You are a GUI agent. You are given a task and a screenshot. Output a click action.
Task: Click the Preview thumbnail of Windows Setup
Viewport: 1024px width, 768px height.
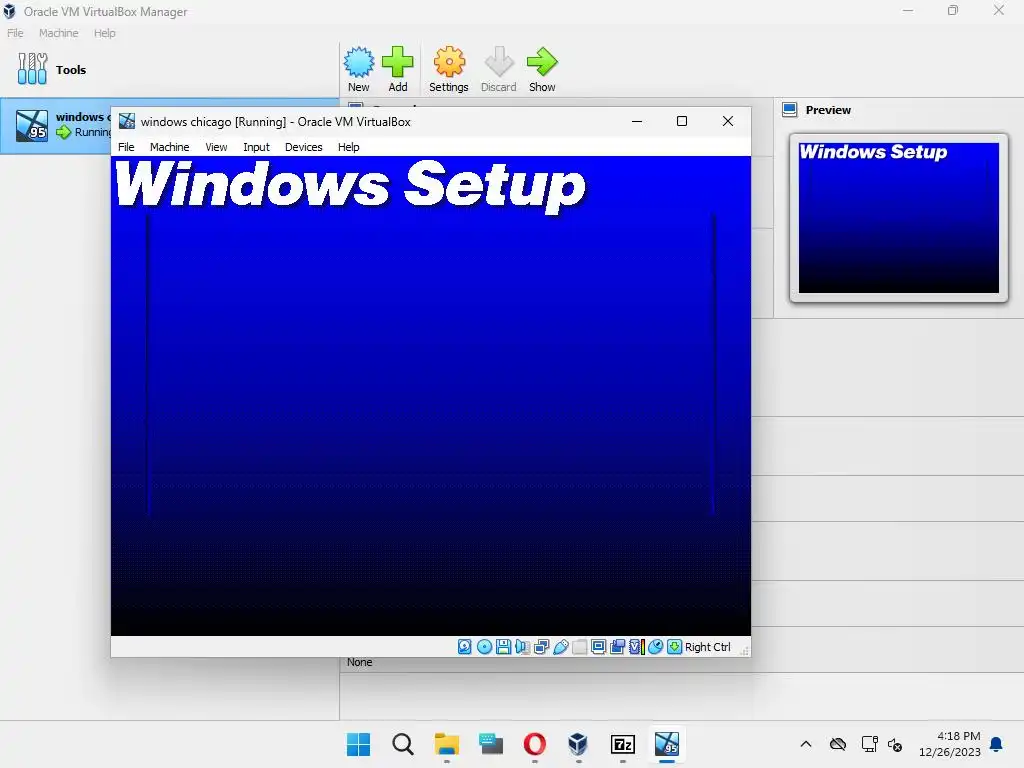pos(899,218)
